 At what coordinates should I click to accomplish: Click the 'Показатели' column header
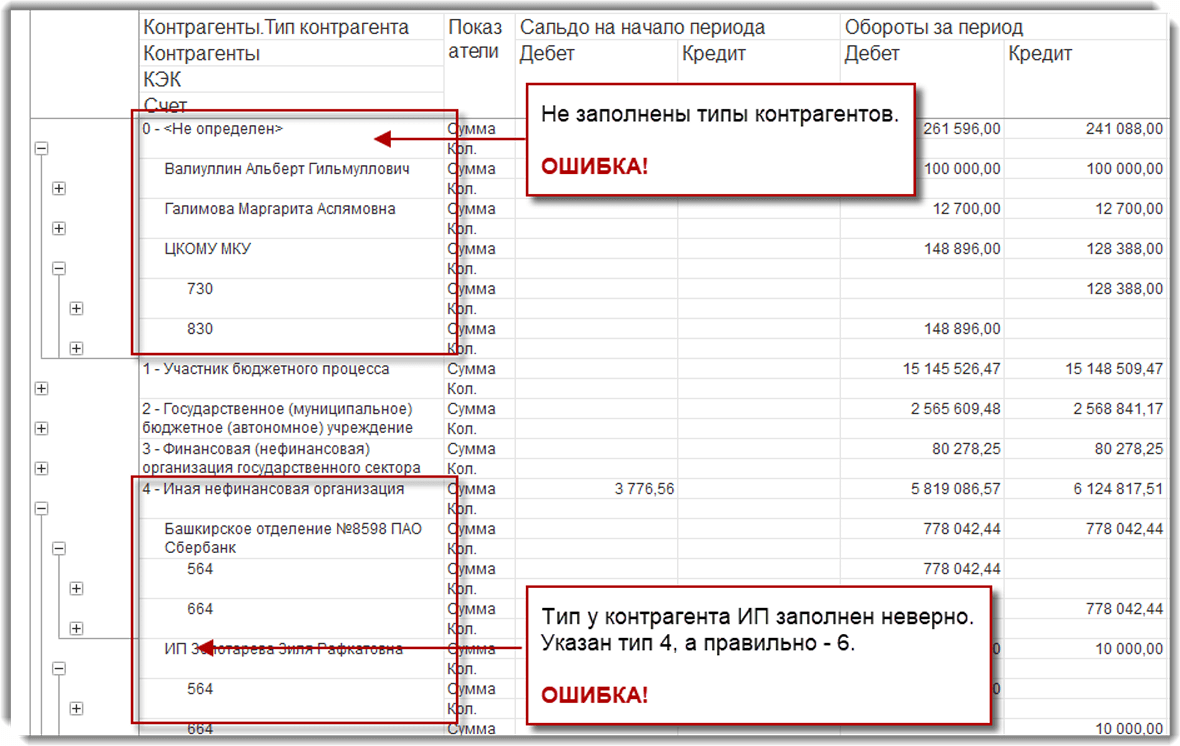(x=473, y=40)
